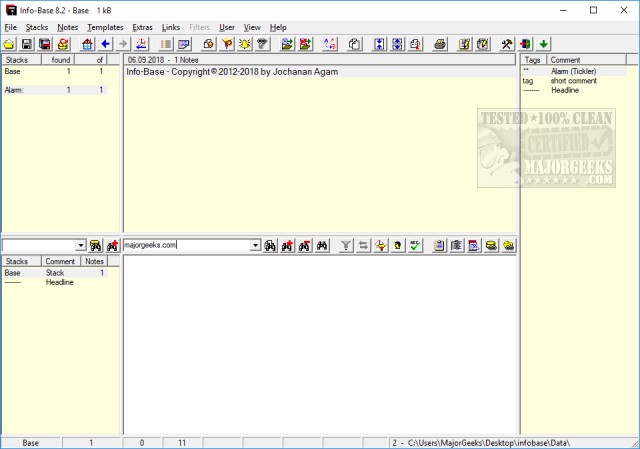The width and height of the screenshot is (640, 449).
Task: Click the blue back arrow icon
Action: [105, 44]
